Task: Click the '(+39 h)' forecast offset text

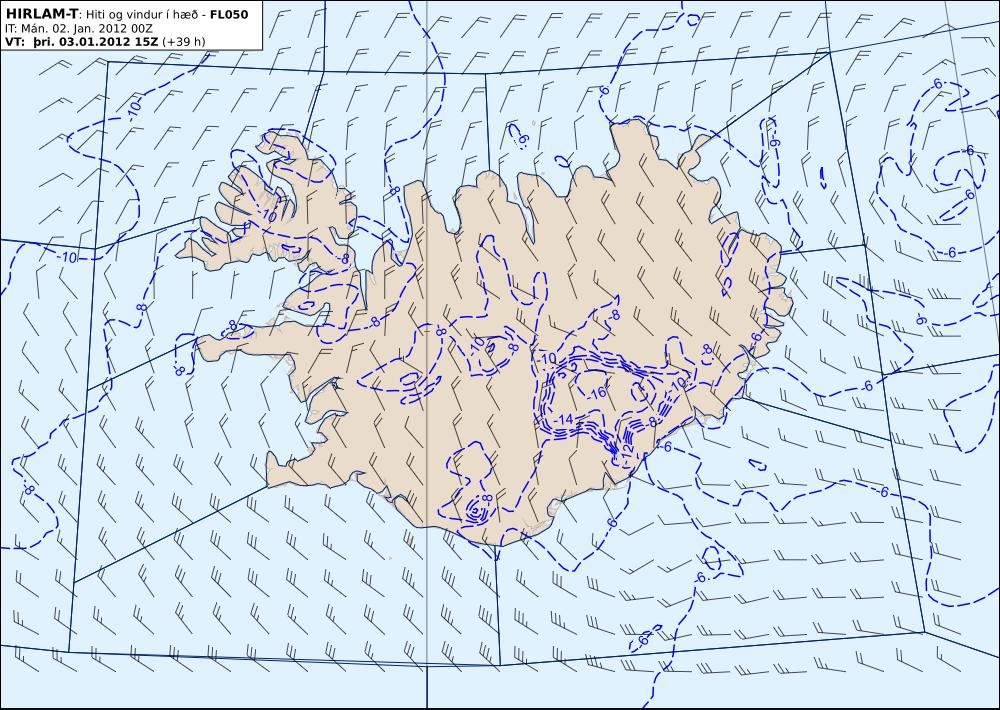Action: [184, 42]
